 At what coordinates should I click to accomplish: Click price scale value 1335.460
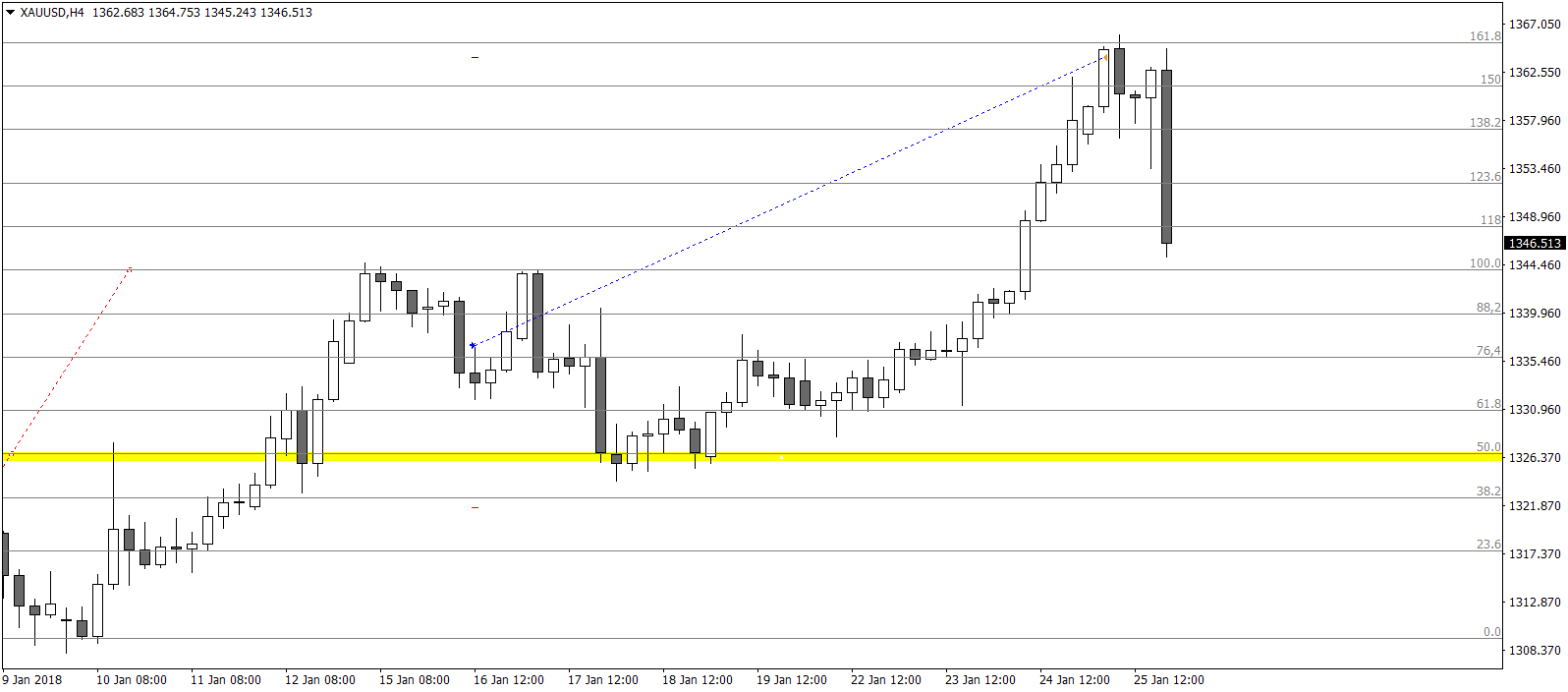coord(1535,361)
